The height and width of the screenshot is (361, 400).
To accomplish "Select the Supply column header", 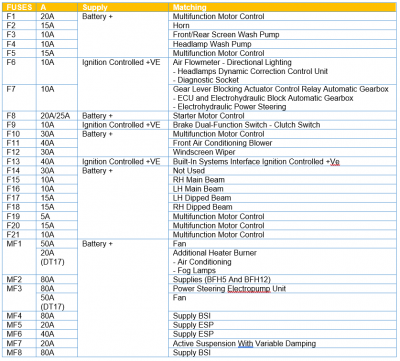I will click(123, 7).
